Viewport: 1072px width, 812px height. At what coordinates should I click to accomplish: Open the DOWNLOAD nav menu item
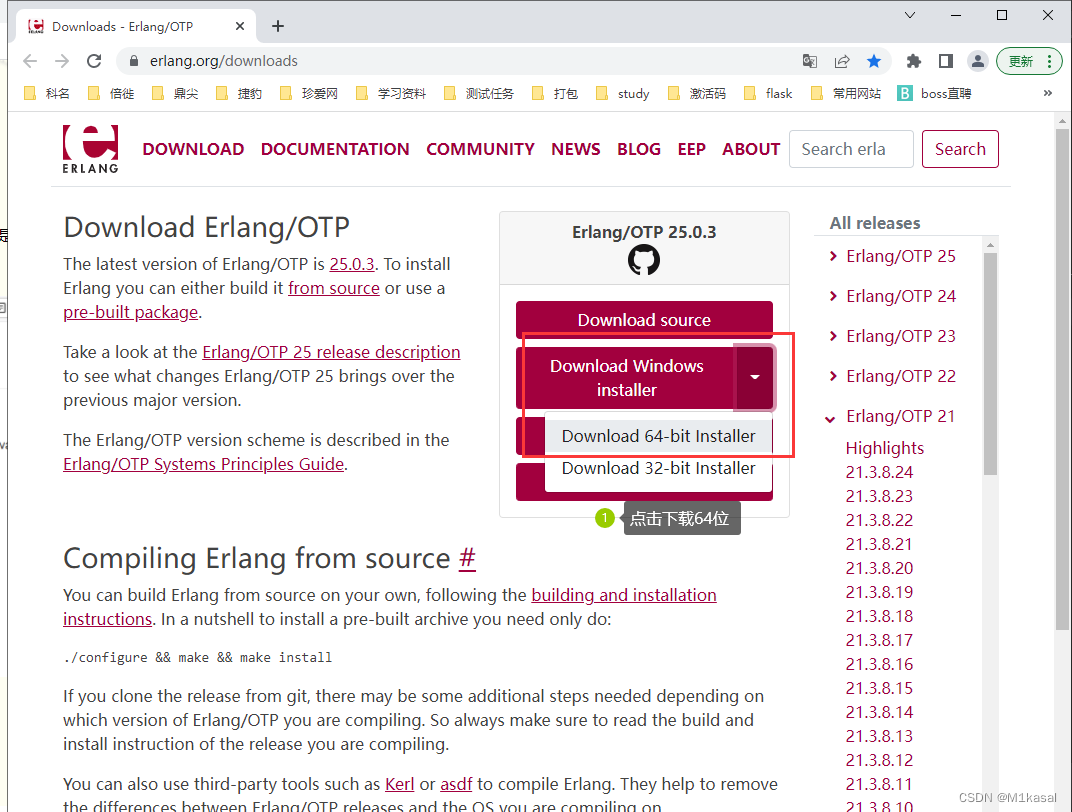click(x=193, y=149)
